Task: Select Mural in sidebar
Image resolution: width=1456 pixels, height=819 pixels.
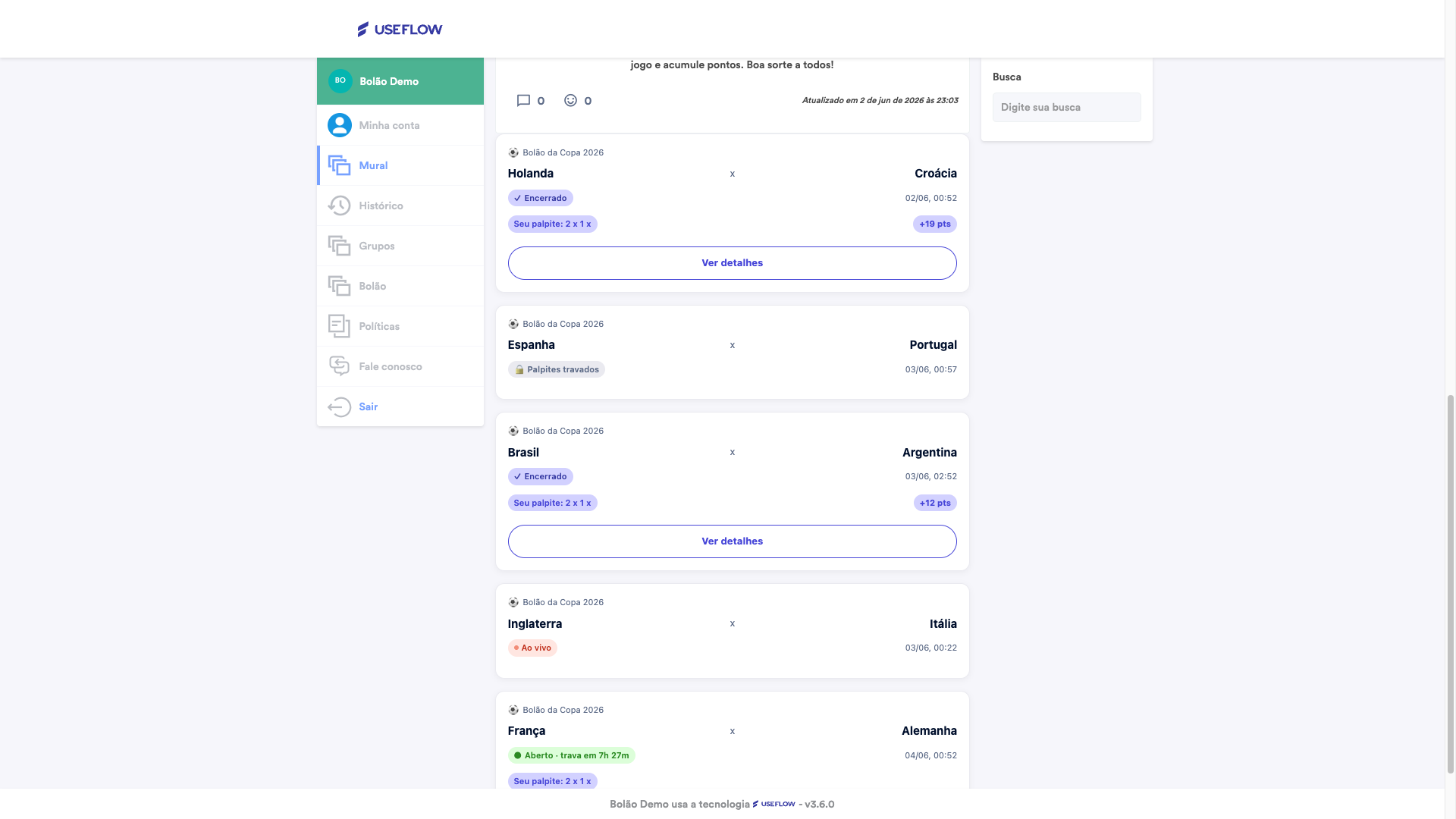Action: pos(400,165)
